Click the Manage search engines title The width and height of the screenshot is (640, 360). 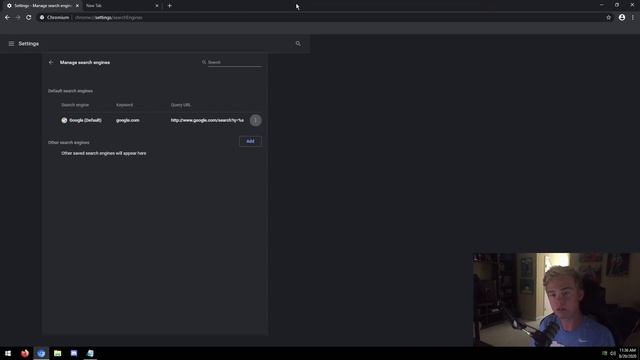pos(85,62)
